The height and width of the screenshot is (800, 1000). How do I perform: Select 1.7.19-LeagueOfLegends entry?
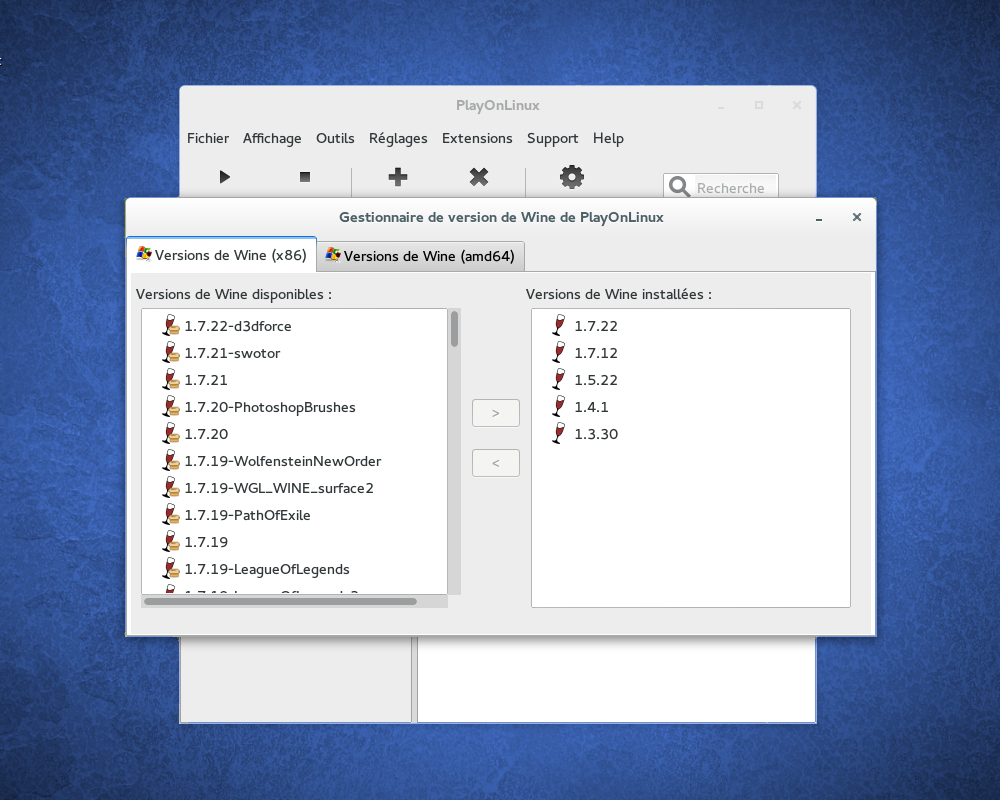[295, 569]
